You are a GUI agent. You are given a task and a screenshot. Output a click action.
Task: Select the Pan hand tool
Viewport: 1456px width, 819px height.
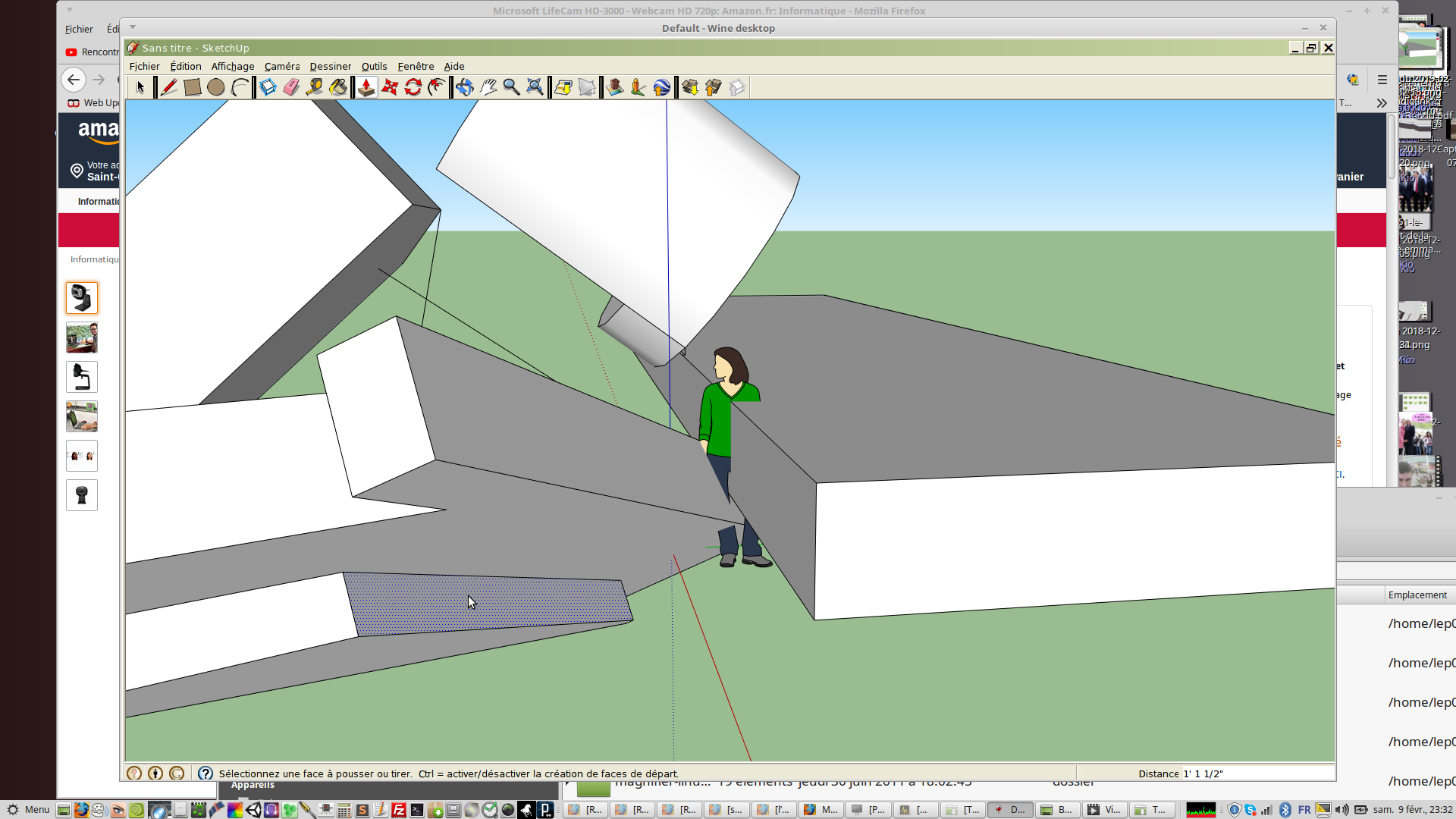tap(488, 87)
